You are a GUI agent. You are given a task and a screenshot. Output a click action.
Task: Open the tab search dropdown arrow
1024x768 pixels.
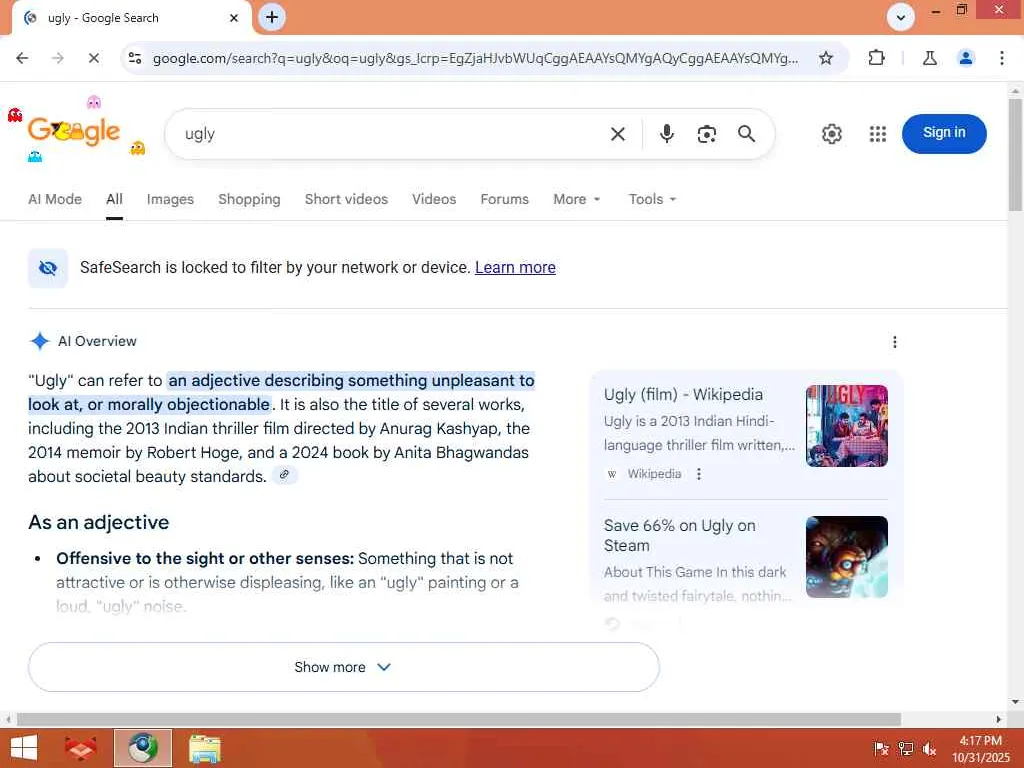pyautogui.click(x=901, y=17)
